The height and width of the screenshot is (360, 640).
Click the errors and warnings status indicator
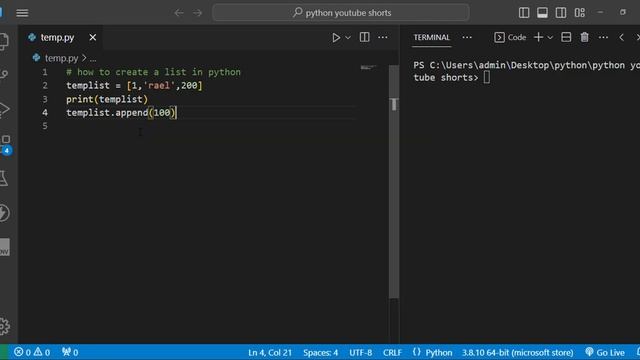[x=32, y=352]
